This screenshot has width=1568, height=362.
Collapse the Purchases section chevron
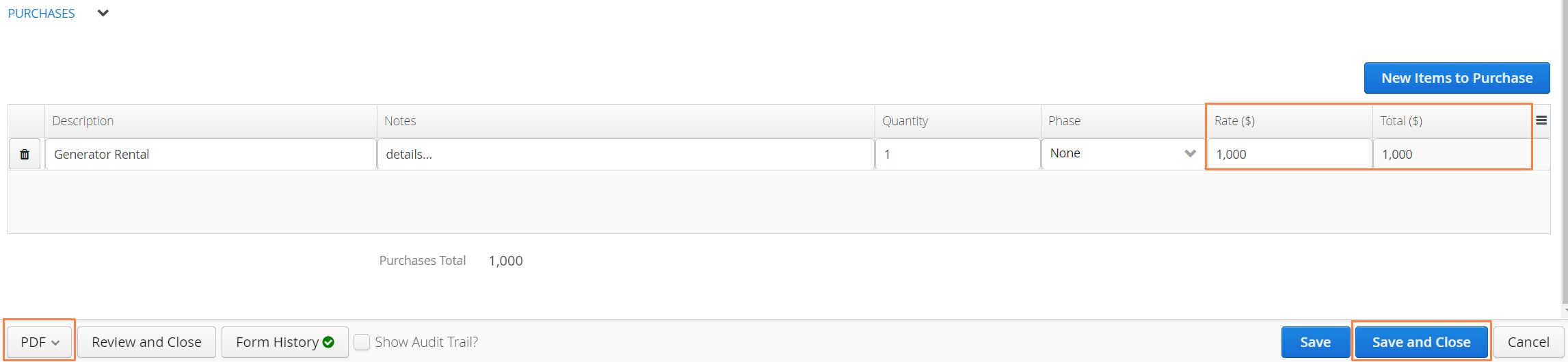103,13
